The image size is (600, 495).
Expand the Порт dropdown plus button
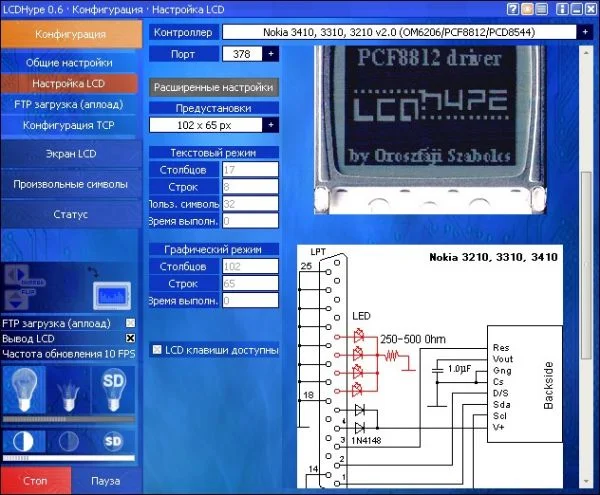coord(271,54)
